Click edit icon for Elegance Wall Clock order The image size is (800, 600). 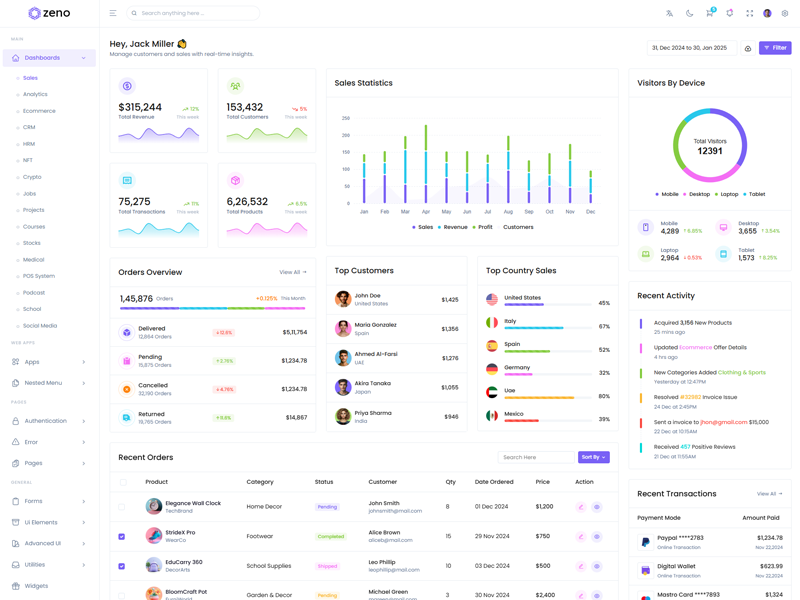pyautogui.click(x=580, y=507)
